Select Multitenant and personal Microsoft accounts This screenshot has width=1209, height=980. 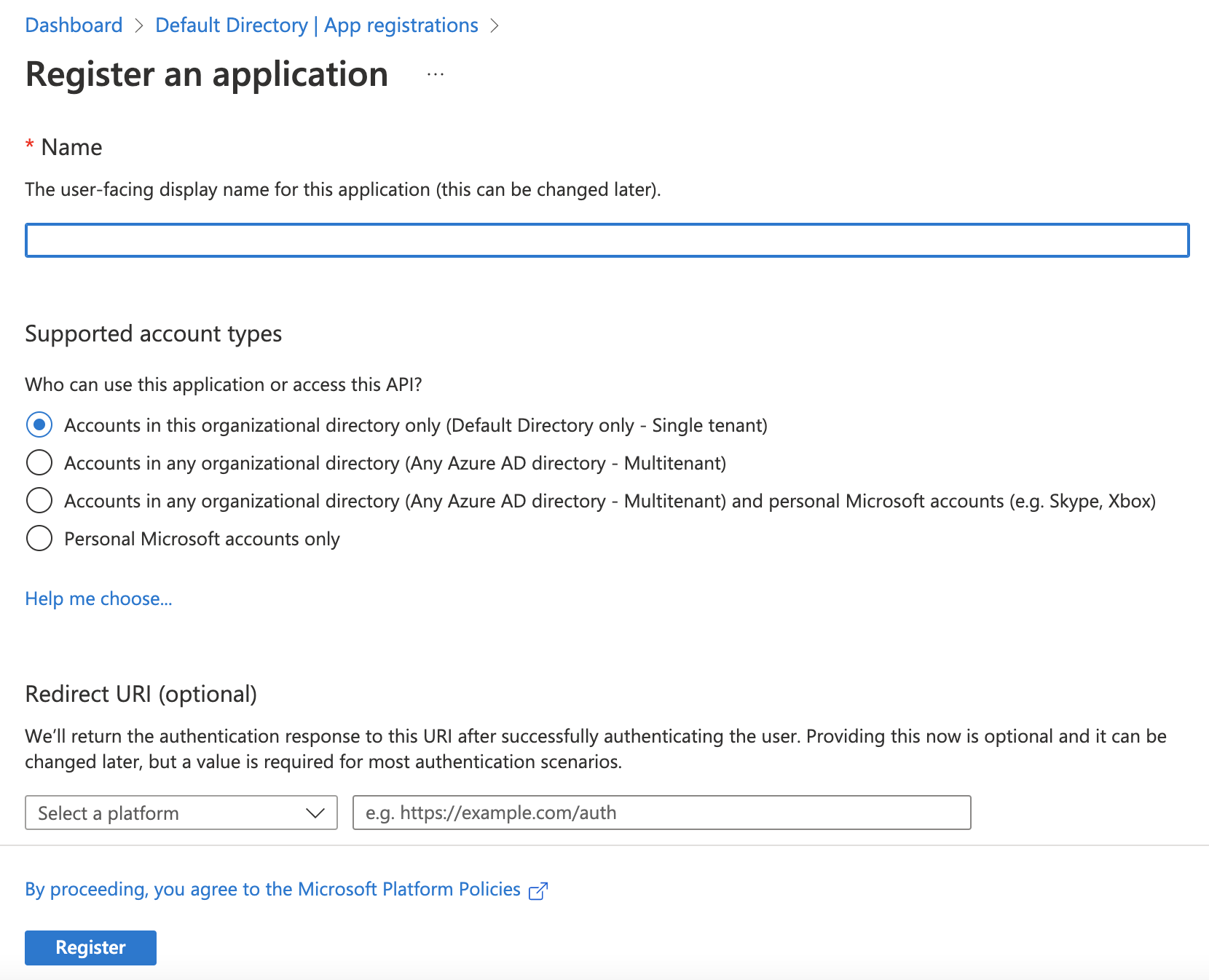point(39,500)
